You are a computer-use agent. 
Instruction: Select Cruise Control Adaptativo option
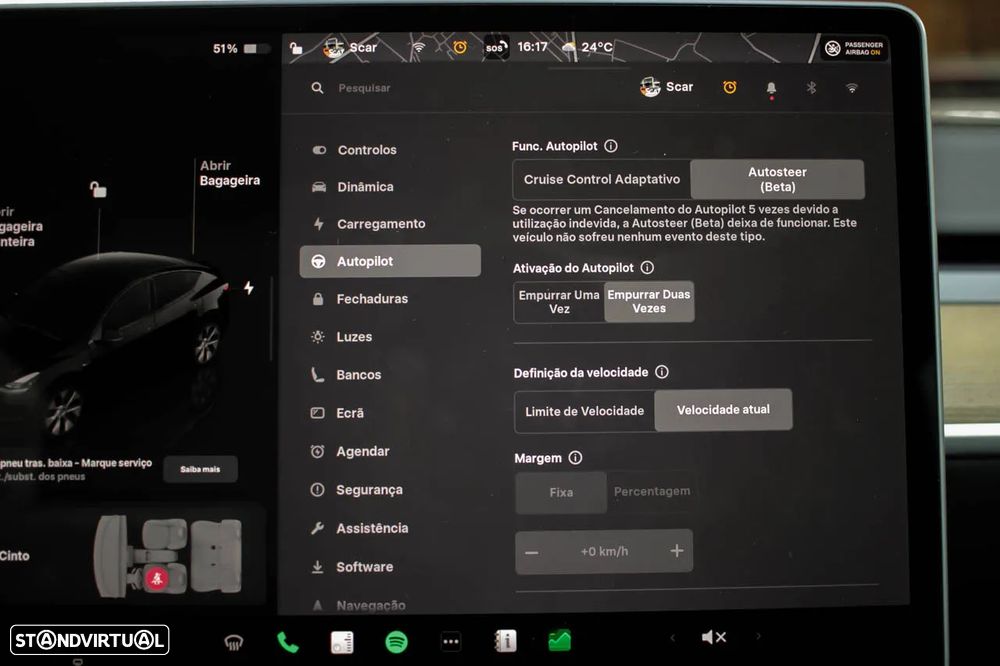coord(602,179)
